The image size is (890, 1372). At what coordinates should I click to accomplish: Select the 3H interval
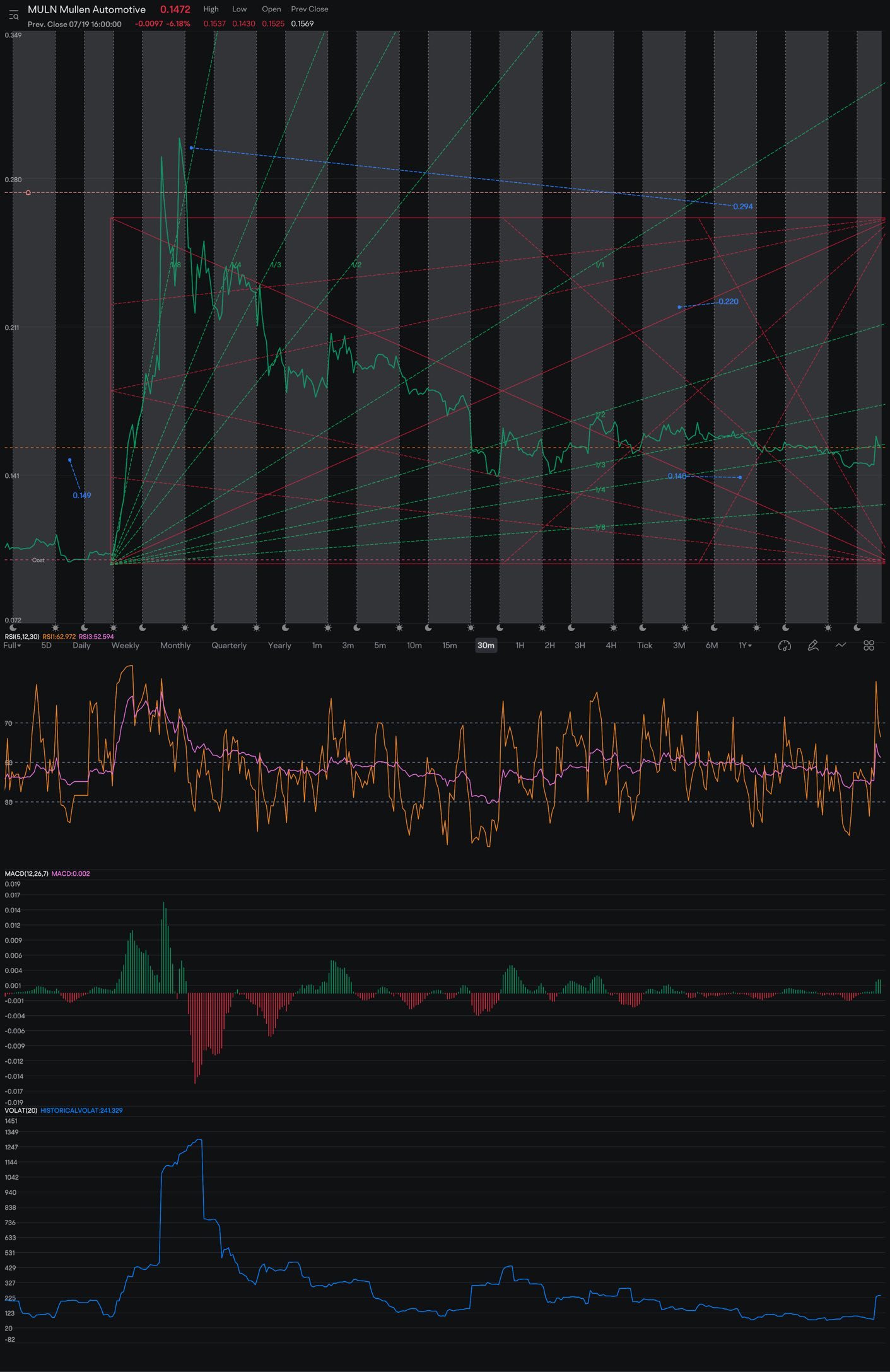(580, 646)
